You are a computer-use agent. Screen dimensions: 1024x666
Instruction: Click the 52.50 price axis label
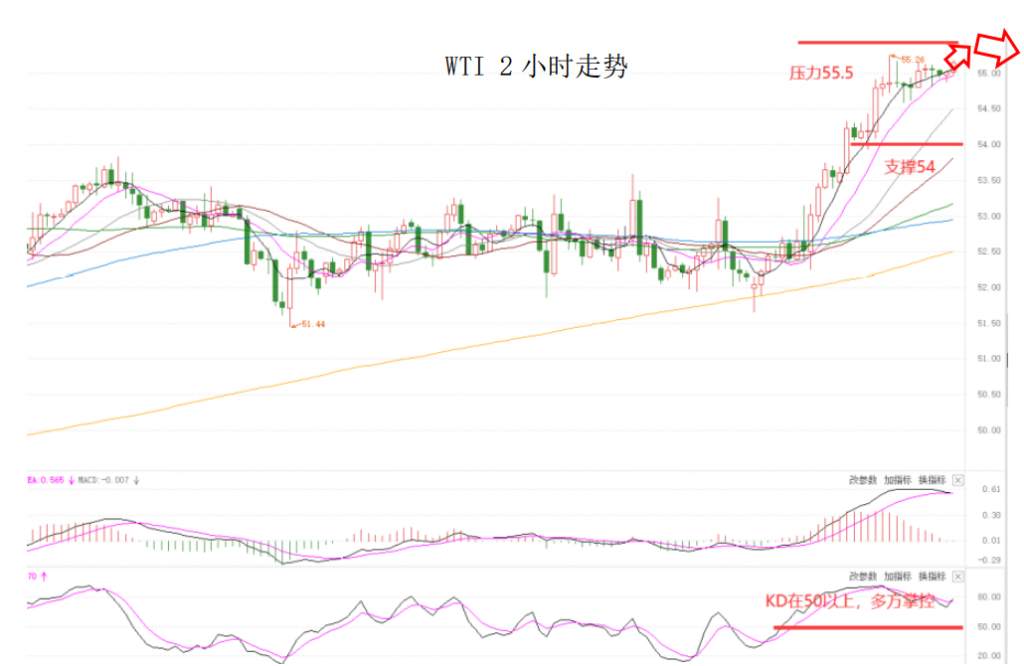tap(989, 251)
